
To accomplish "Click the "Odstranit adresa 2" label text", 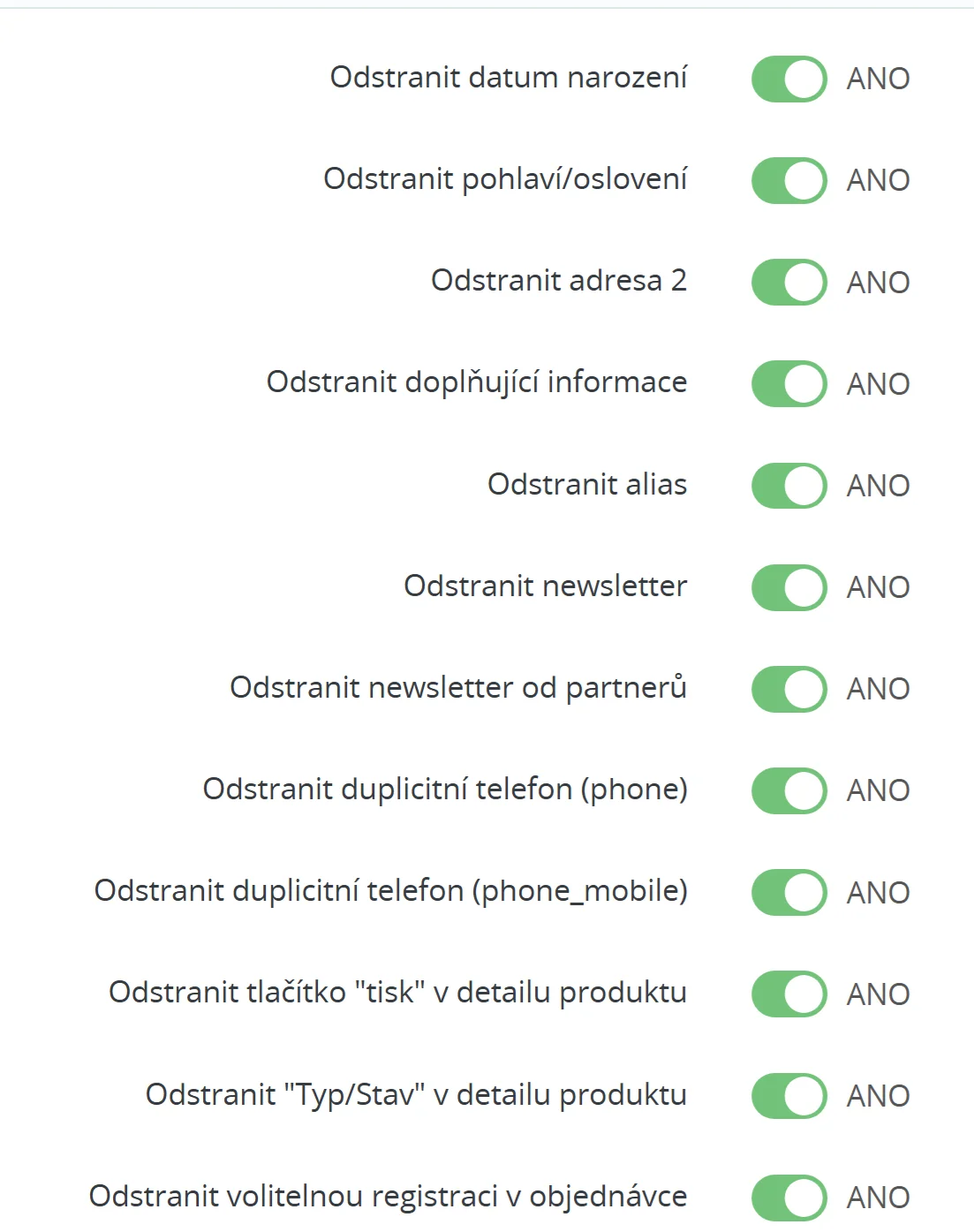I will click(558, 281).
